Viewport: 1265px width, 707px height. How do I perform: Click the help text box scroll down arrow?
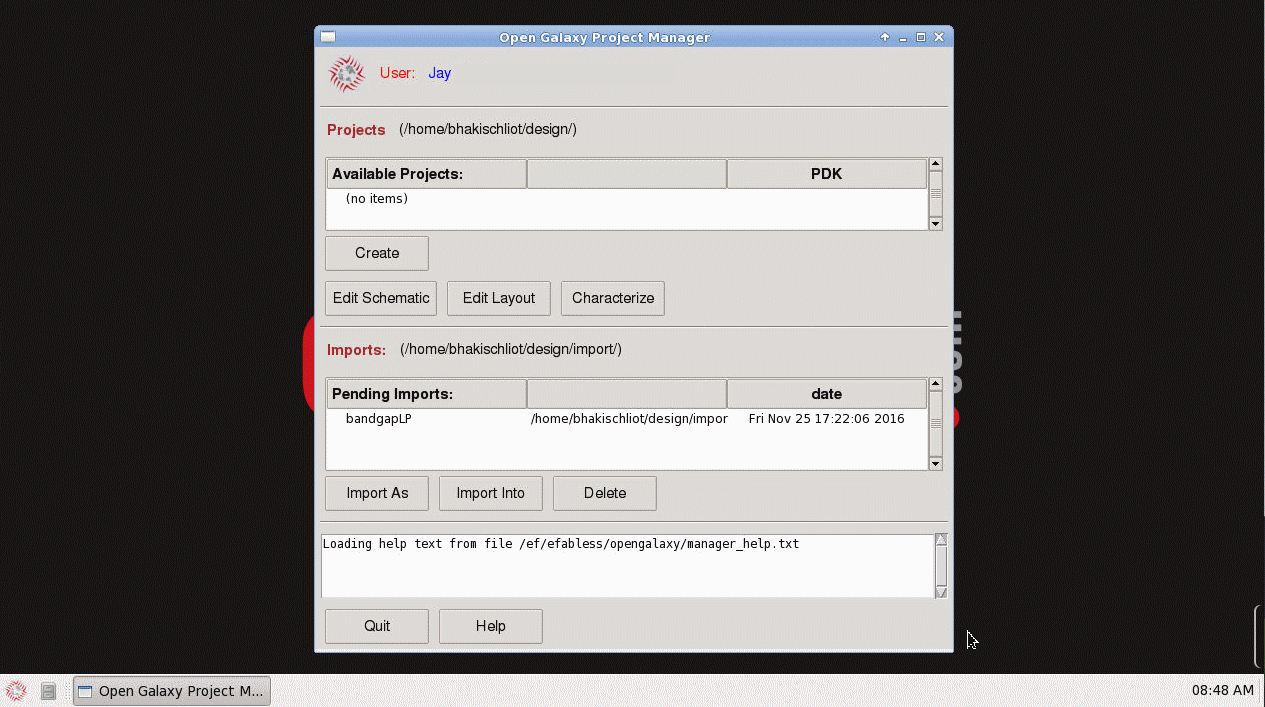(x=941, y=592)
